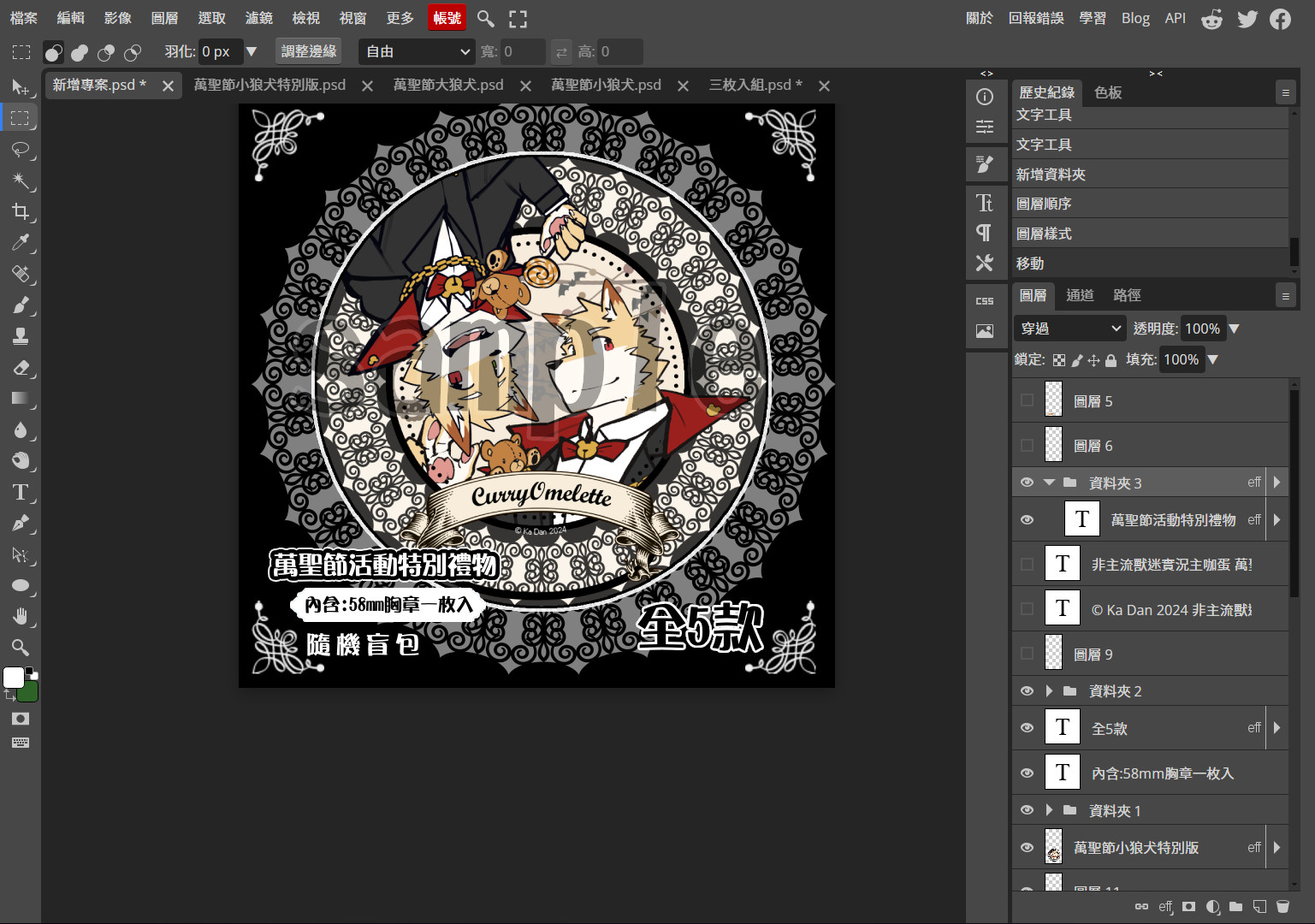Hide 全5款 text layer
Screen dimensions: 1315x924
point(1028,728)
